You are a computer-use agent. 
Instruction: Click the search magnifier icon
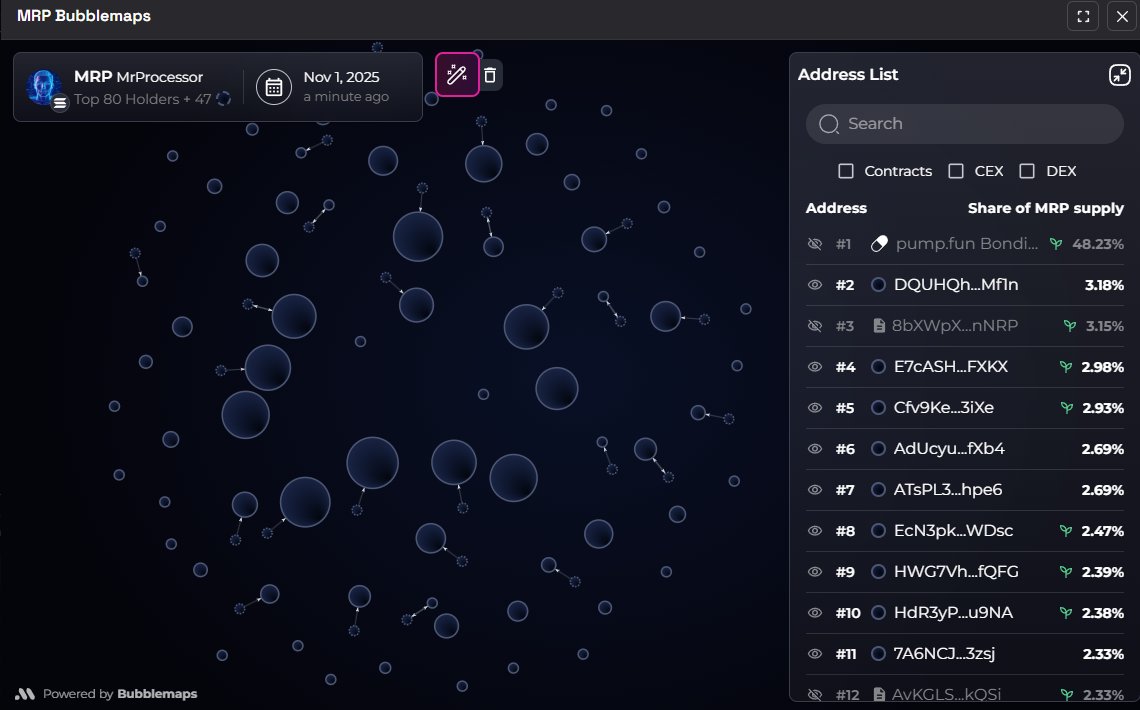829,124
